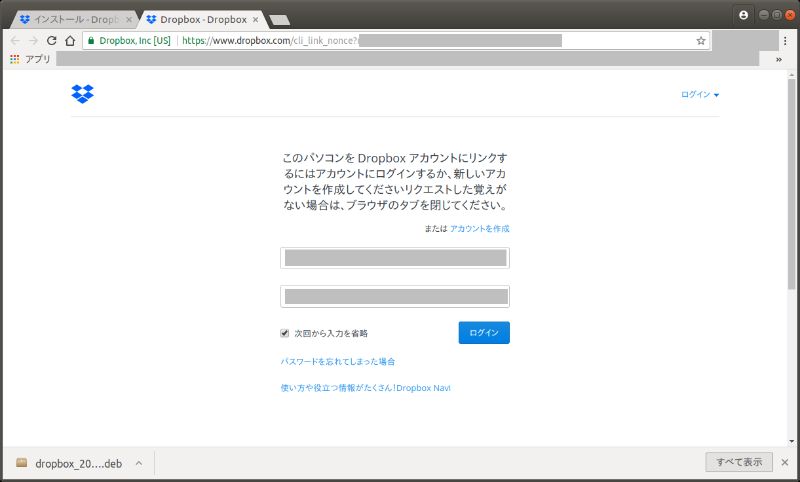Focus the password input field
800x482 pixels.
tap(395, 296)
